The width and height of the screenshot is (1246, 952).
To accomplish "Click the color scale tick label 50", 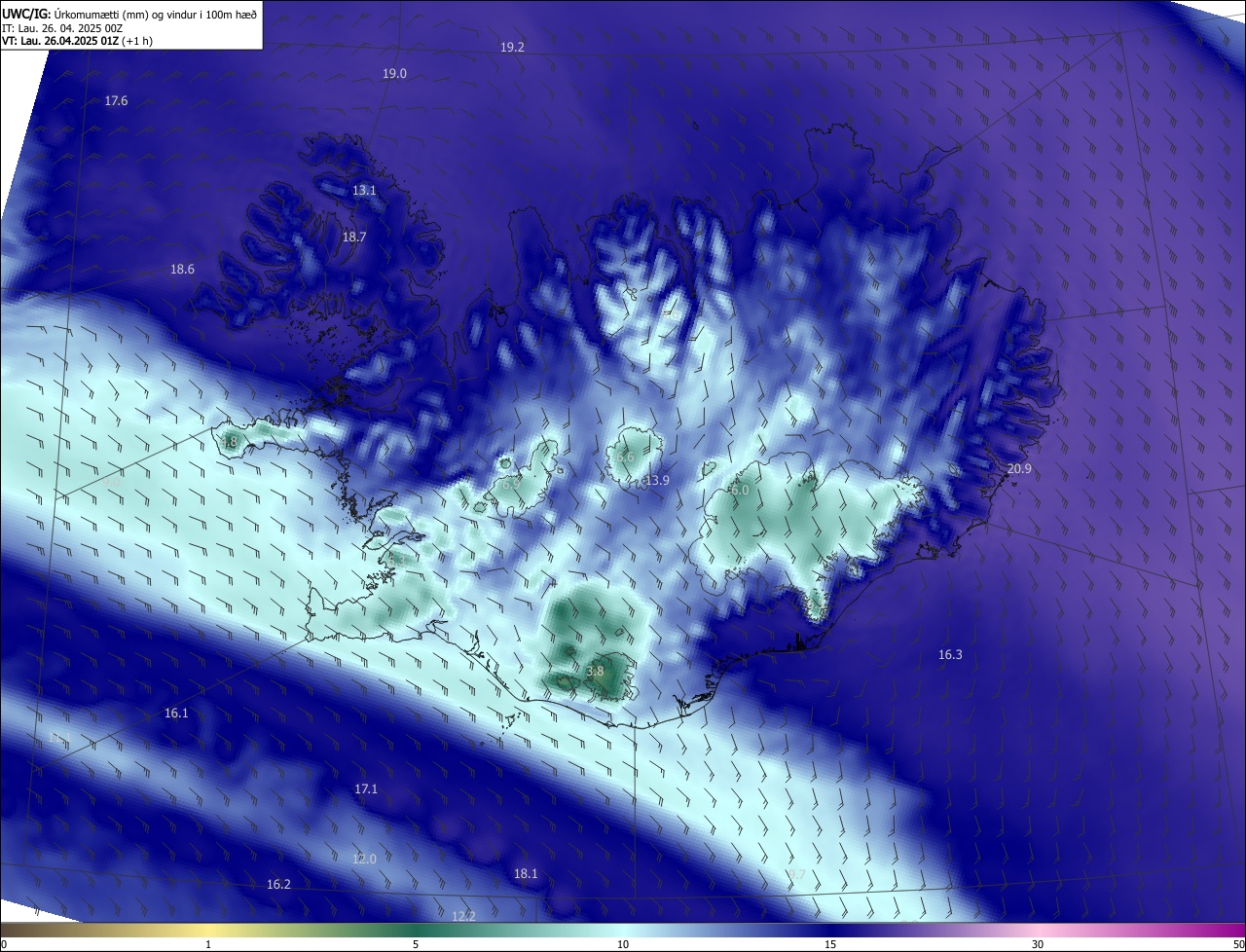I will click(1238, 944).
